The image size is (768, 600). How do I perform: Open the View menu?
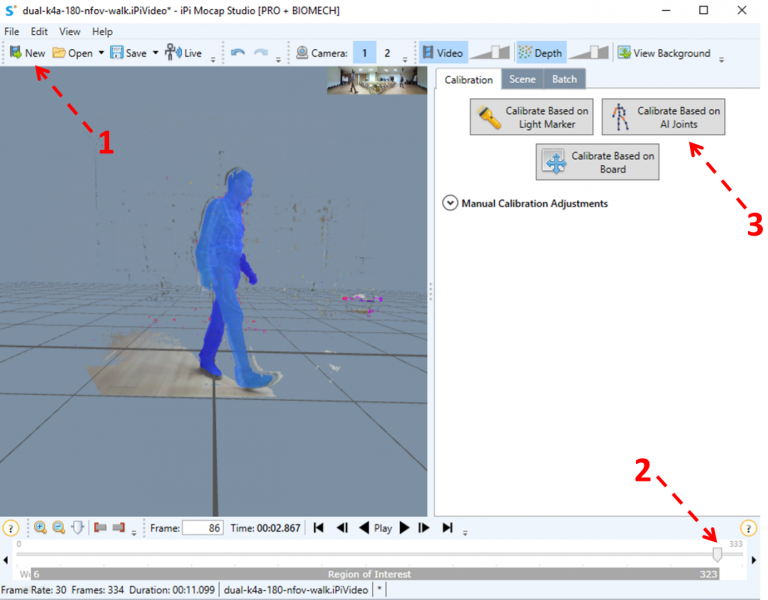[70, 31]
